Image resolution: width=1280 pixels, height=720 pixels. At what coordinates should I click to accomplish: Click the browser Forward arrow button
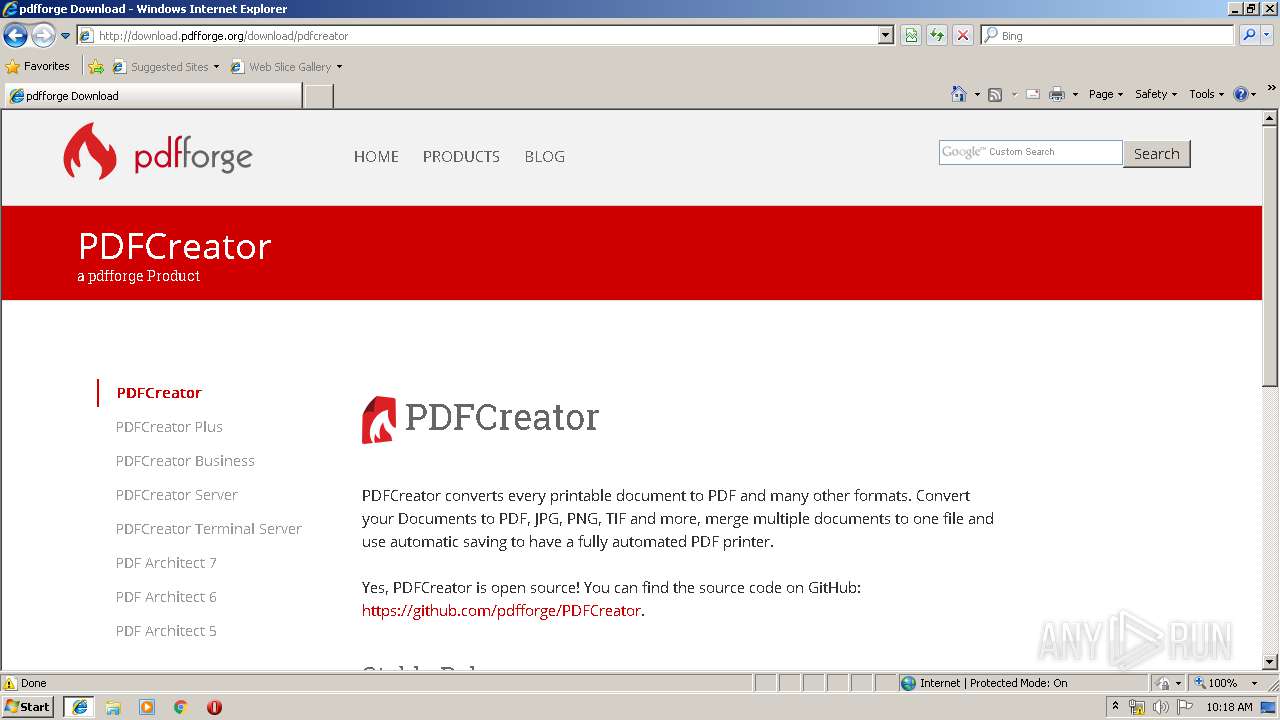pos(42,36)
